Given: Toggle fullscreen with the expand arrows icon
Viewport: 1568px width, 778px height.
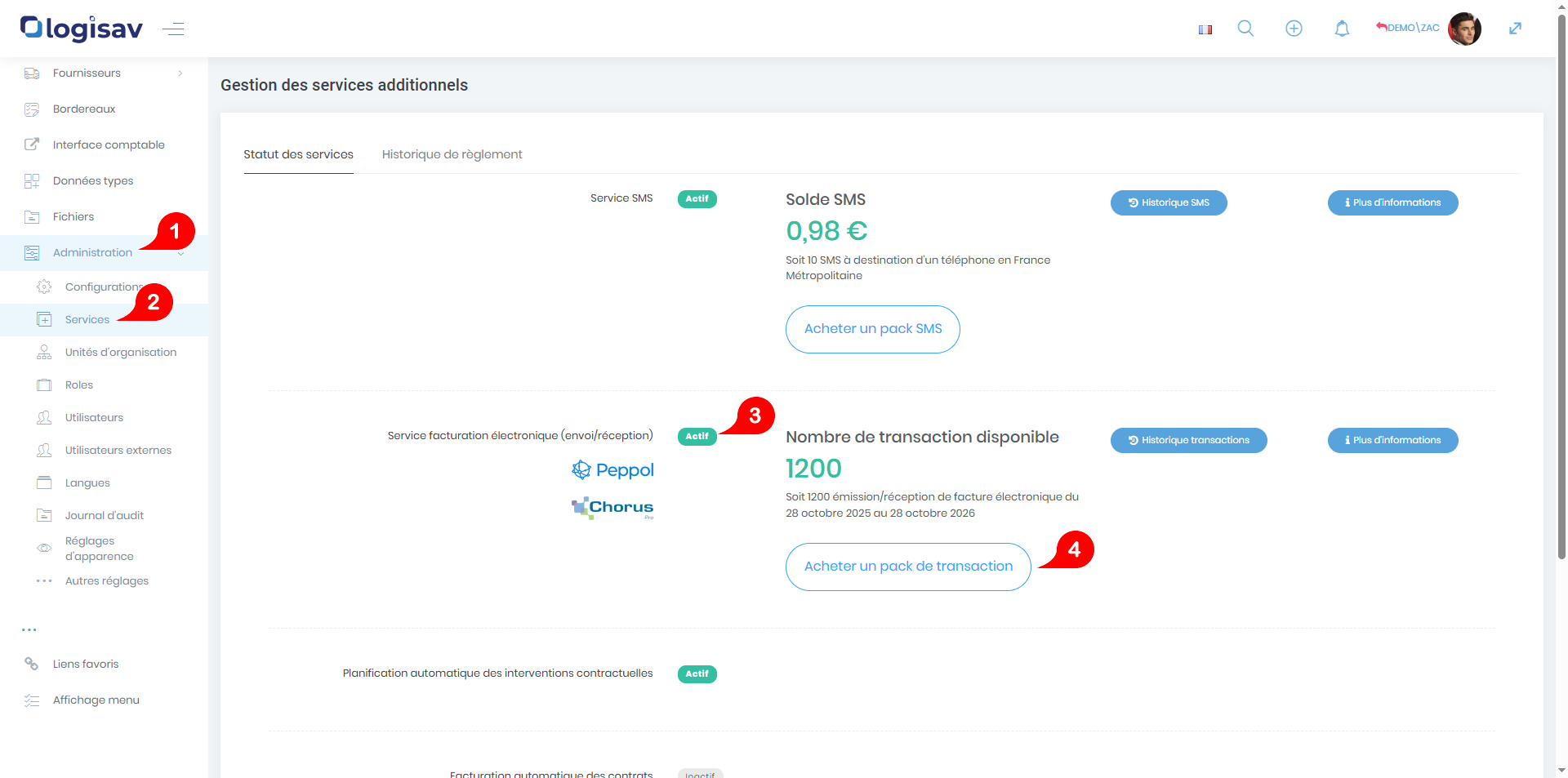Looking at the screenshot, I should click(1515, 29).
